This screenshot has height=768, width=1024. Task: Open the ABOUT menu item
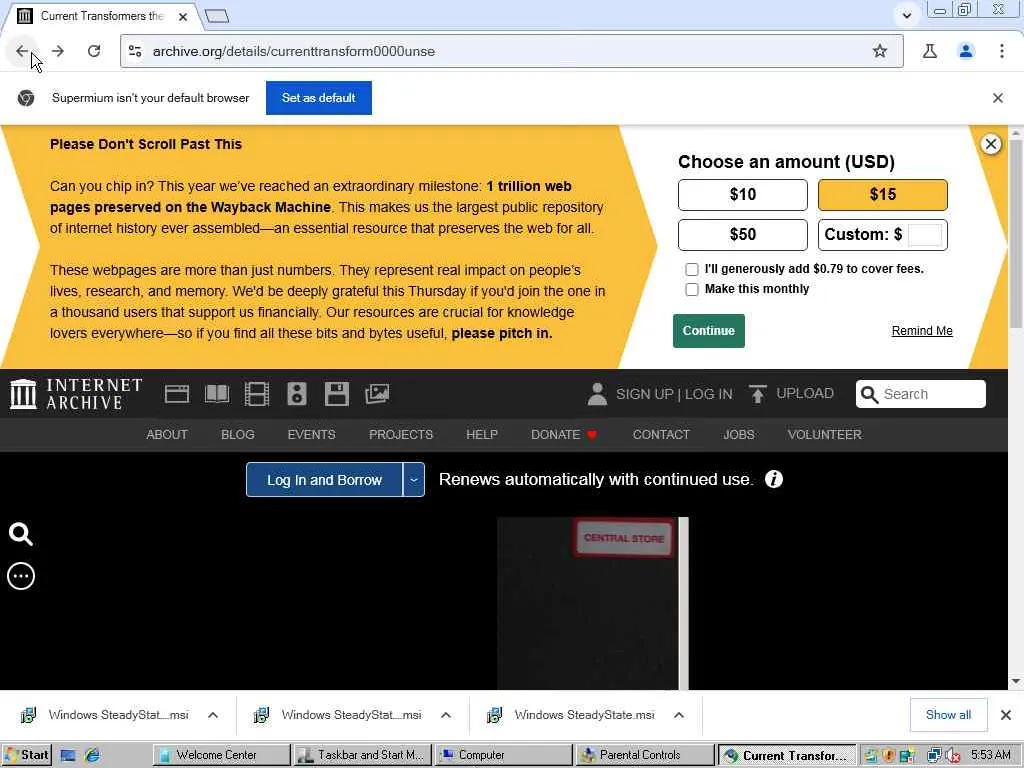click(167, 434)
